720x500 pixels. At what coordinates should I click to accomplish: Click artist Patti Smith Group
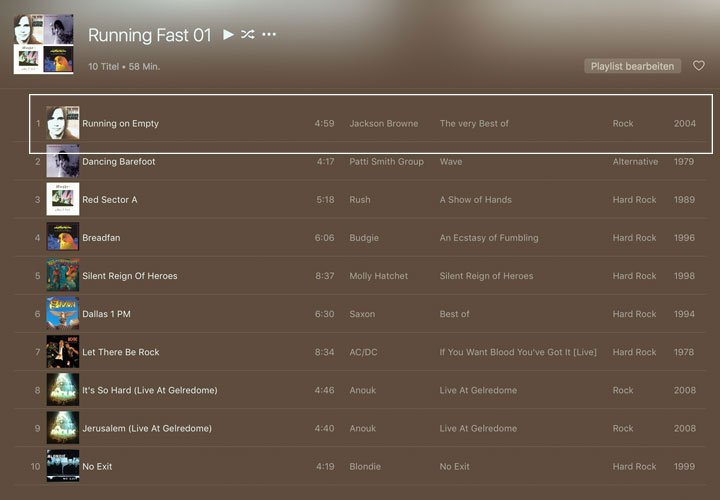click(386, 162)
